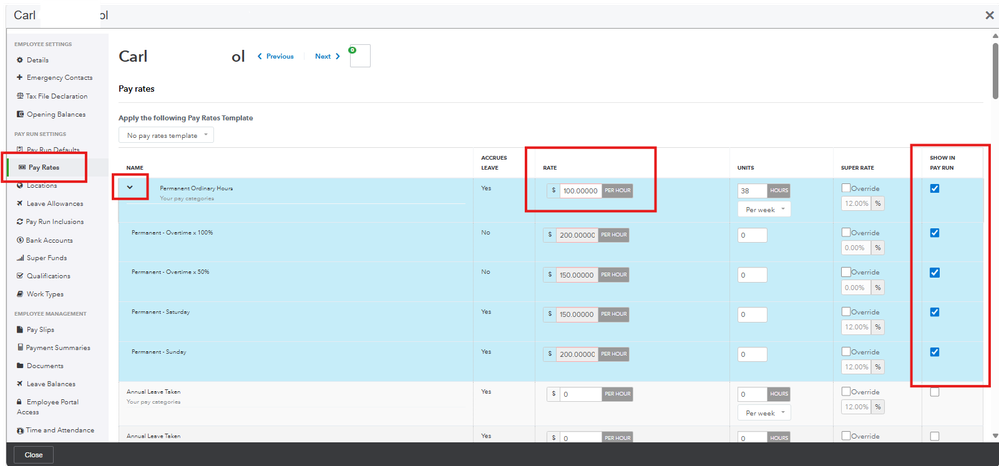Open the pay rates template dropdown
999x466 pixels.
(166, 135)
